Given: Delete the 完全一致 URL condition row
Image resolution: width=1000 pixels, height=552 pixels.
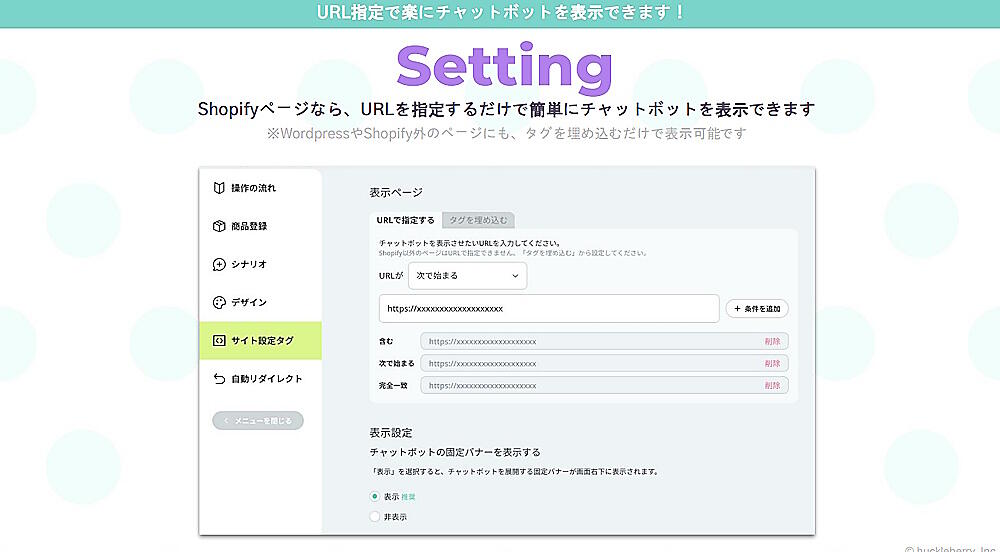Looking at the screenshot, I should click(772, 385).
